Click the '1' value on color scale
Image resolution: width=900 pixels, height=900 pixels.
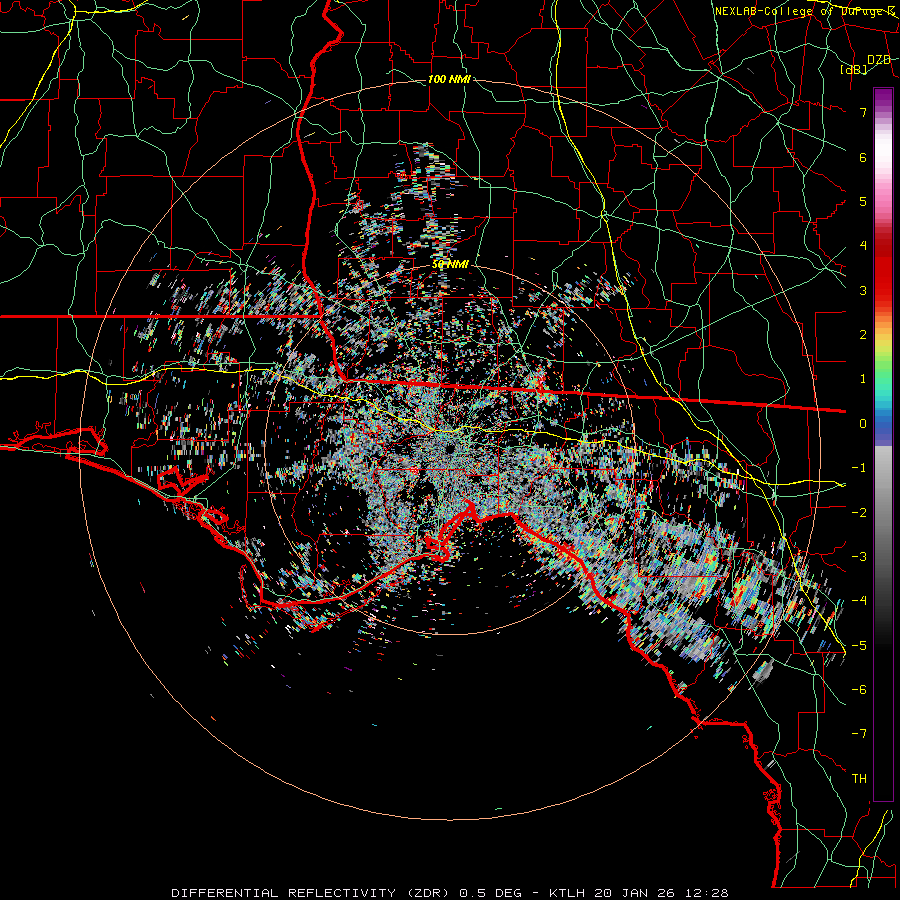[863, 379]
